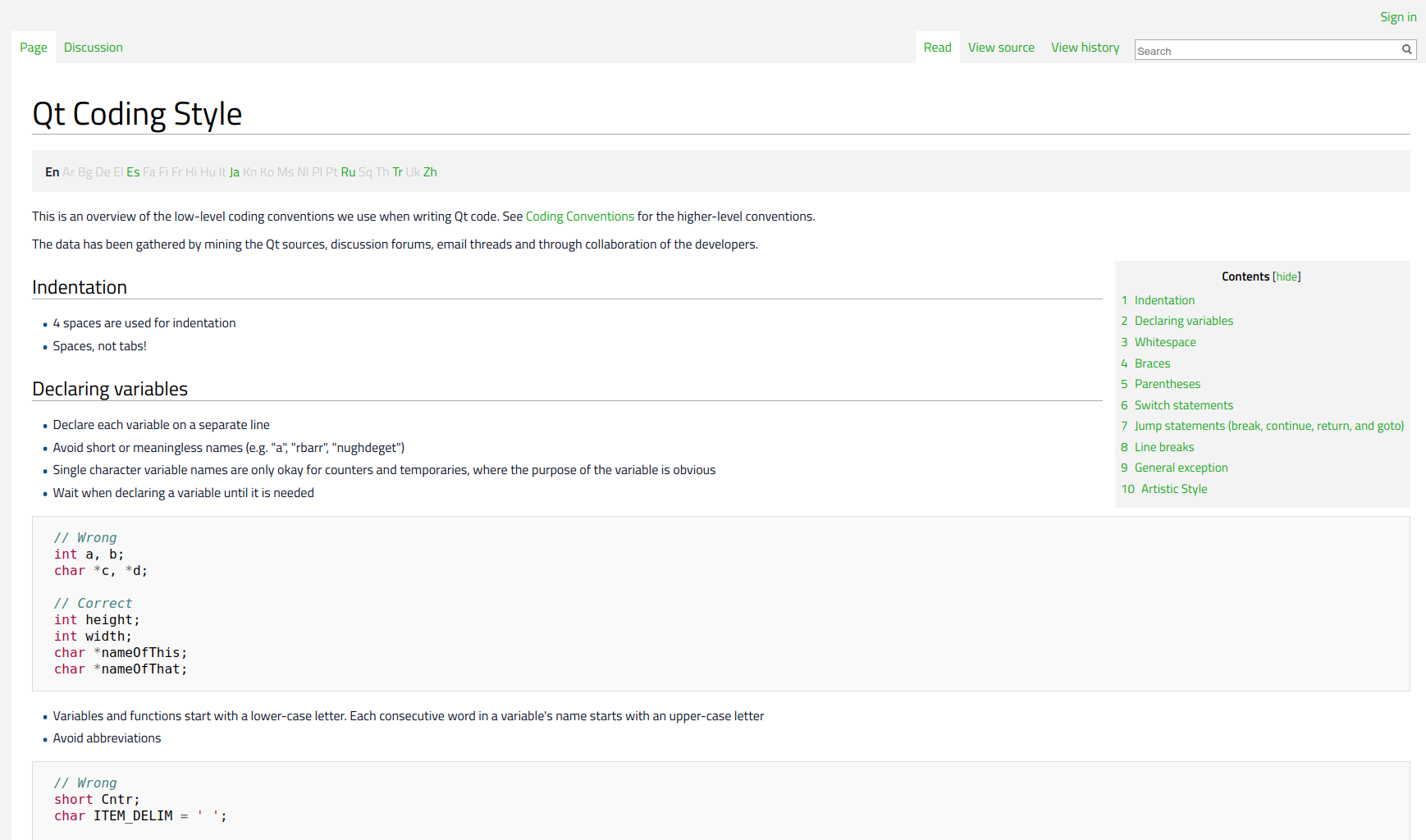This screenshot has height=840, width=1426.
Task: Switch language to Ru
Action: pyautogui.click(x=348, y=172)
